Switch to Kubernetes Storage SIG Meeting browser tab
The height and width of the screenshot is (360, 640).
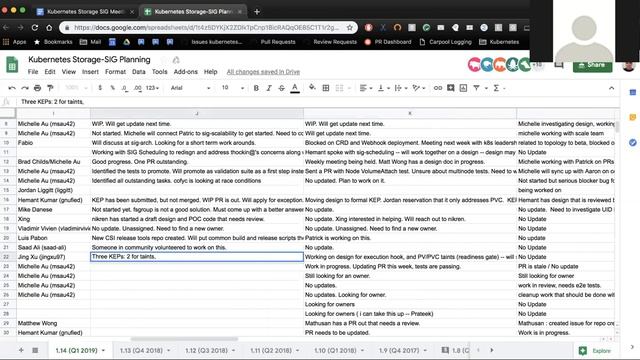click(85, 11)
